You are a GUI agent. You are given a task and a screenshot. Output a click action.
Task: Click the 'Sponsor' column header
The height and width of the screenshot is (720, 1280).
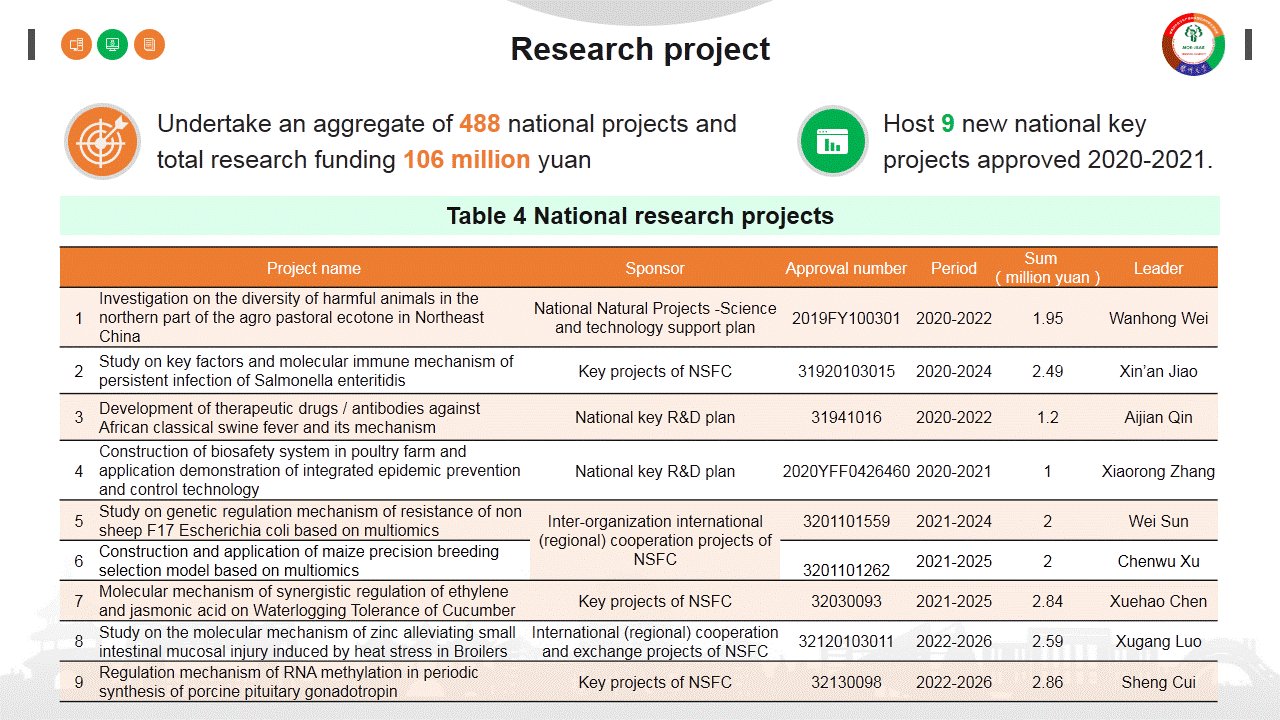pos(655,268)
